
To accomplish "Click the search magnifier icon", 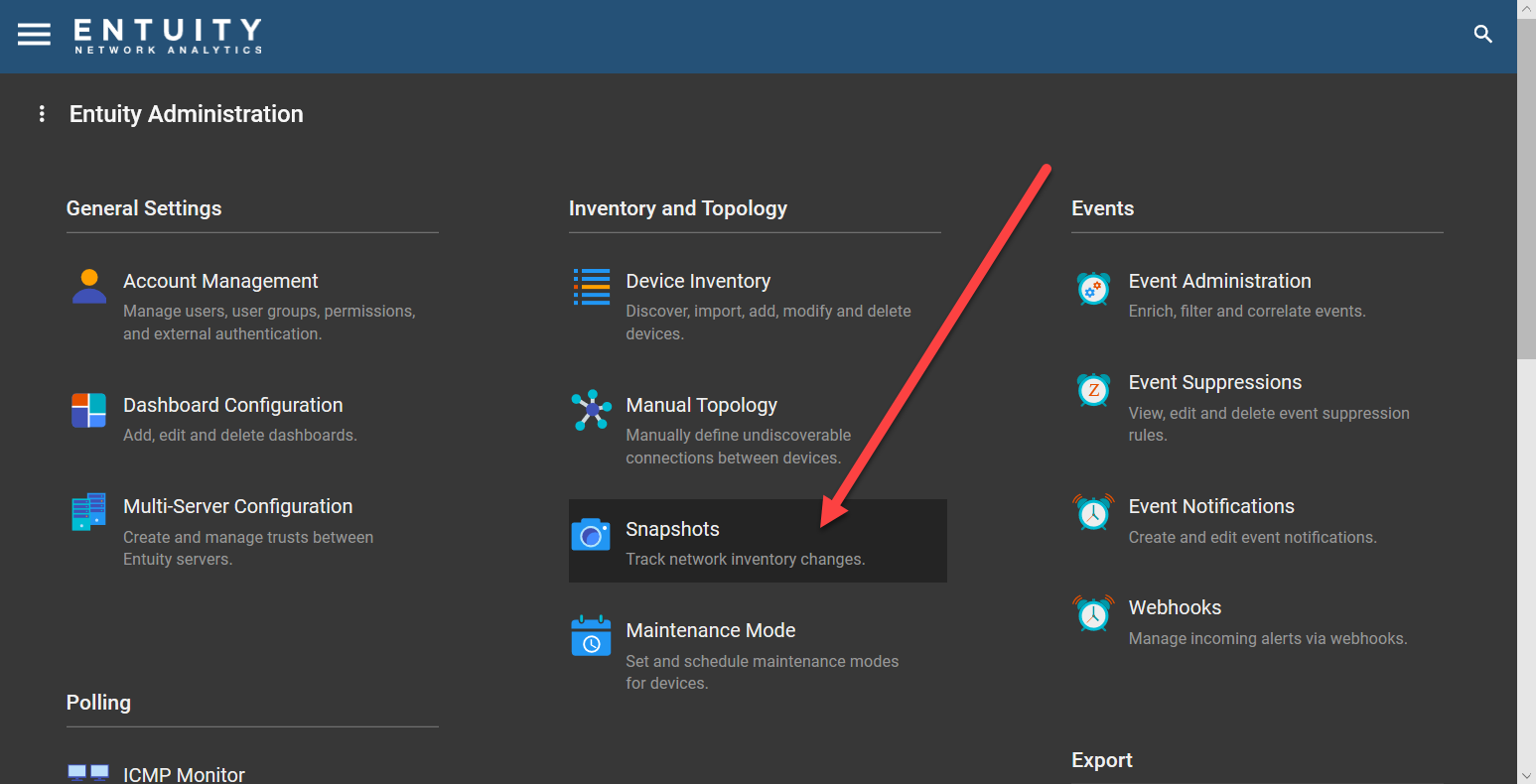I will [1483, 35].
